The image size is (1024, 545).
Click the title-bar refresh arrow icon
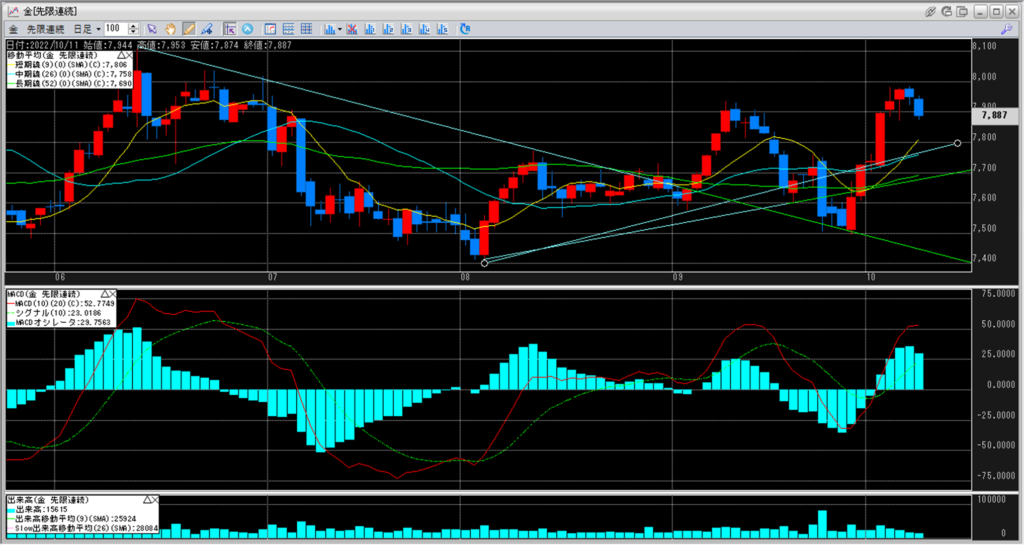pos(946,11)
